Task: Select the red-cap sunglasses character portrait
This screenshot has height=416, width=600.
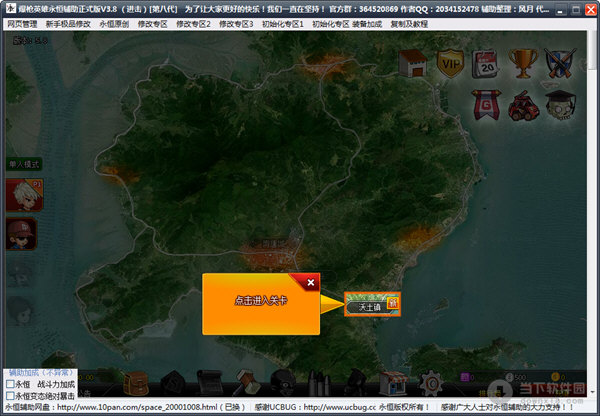Action: pos(22,234)
